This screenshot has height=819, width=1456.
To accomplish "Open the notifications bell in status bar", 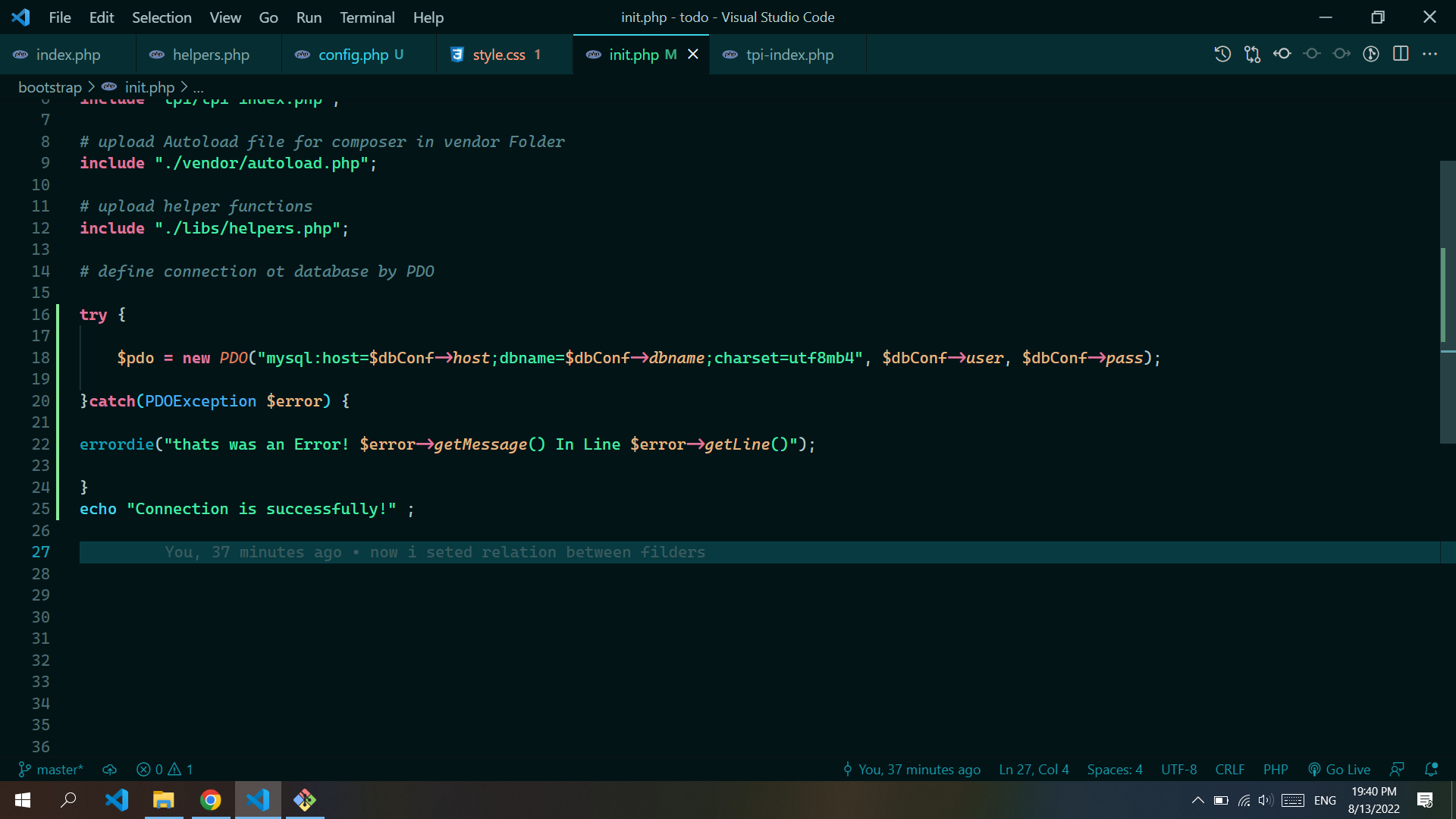I will click(x=1431, y=769).
